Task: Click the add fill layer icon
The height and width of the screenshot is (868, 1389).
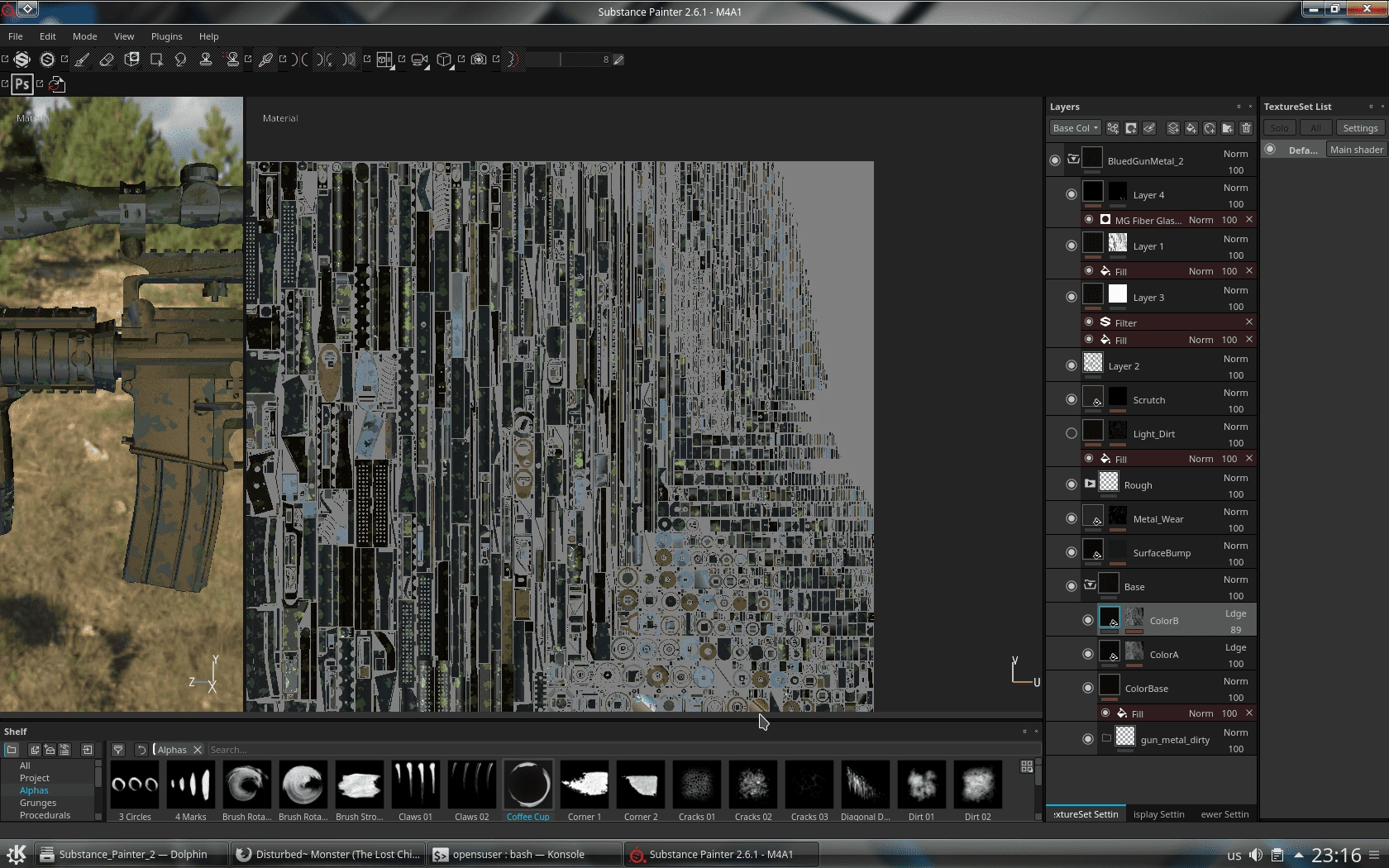Action: (x=1191, y=128)
